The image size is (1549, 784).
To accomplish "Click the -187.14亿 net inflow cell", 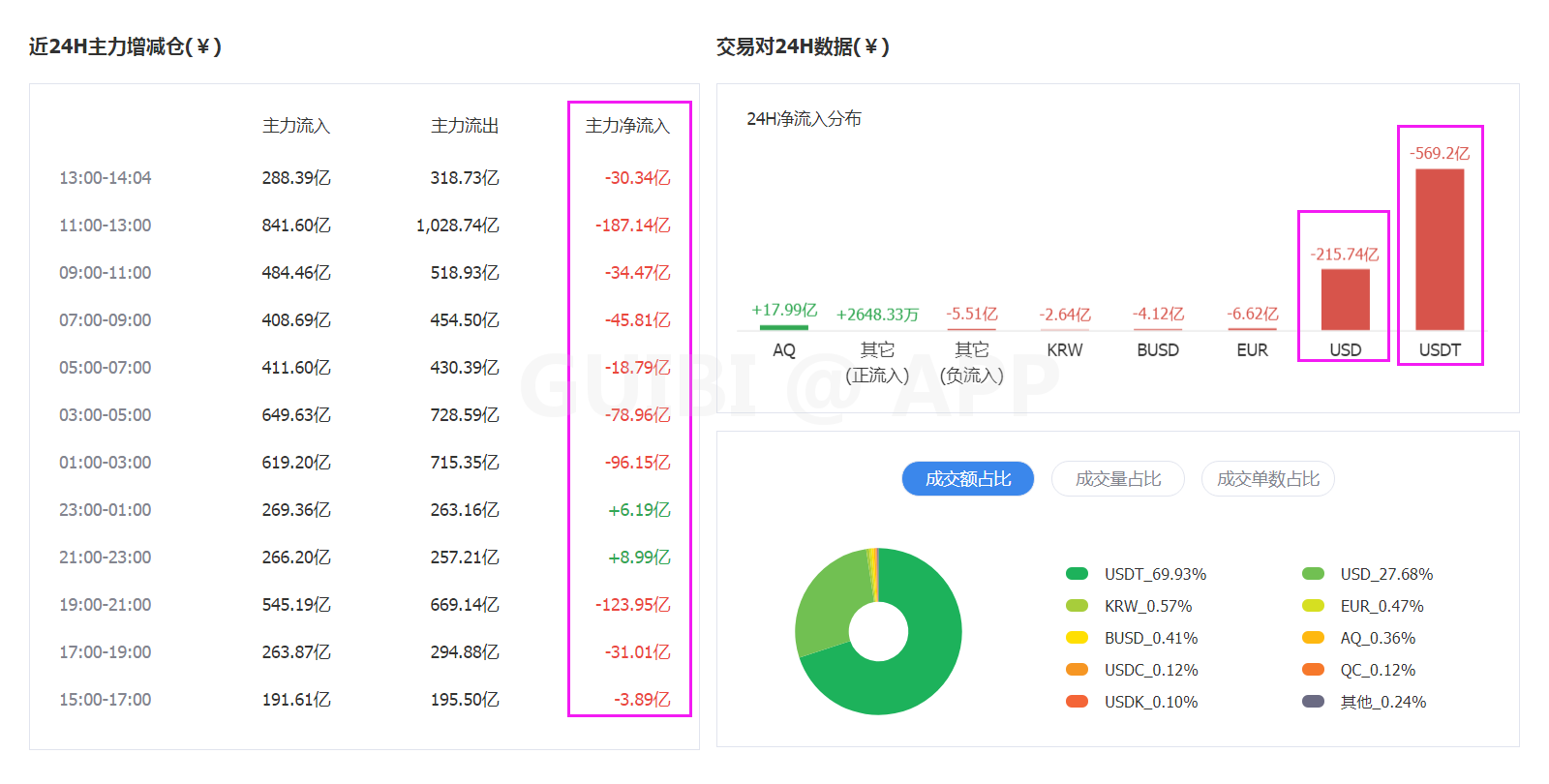I will (x=633, y=226).
